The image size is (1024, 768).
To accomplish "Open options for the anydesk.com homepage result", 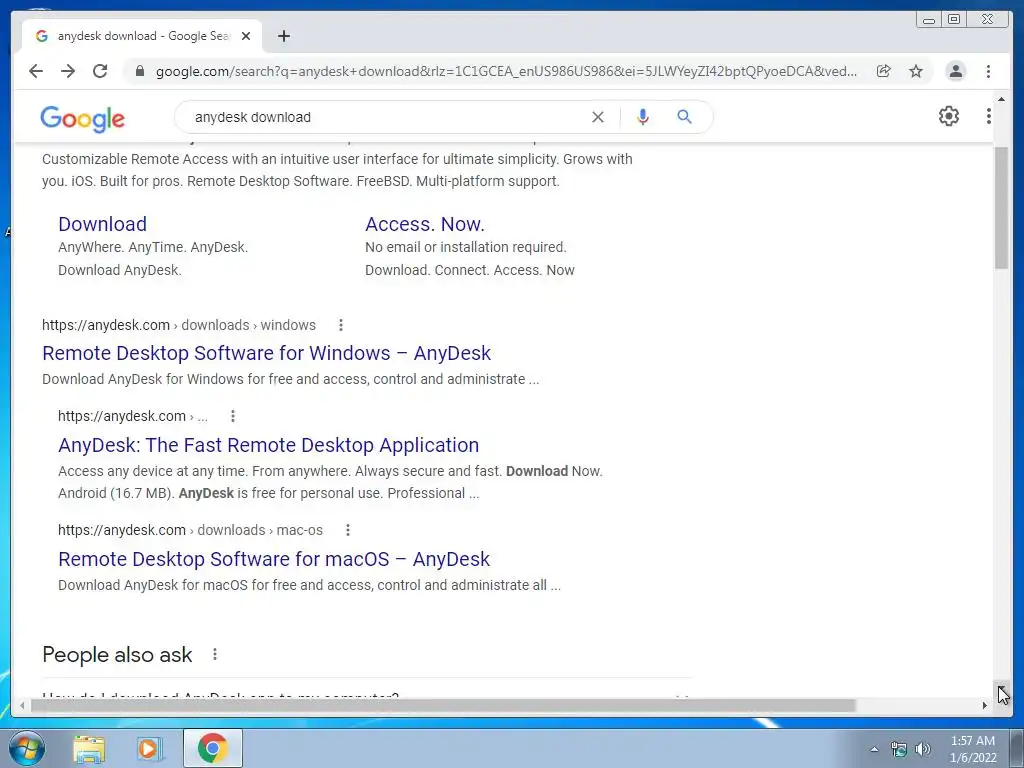I will click(233, 416).
